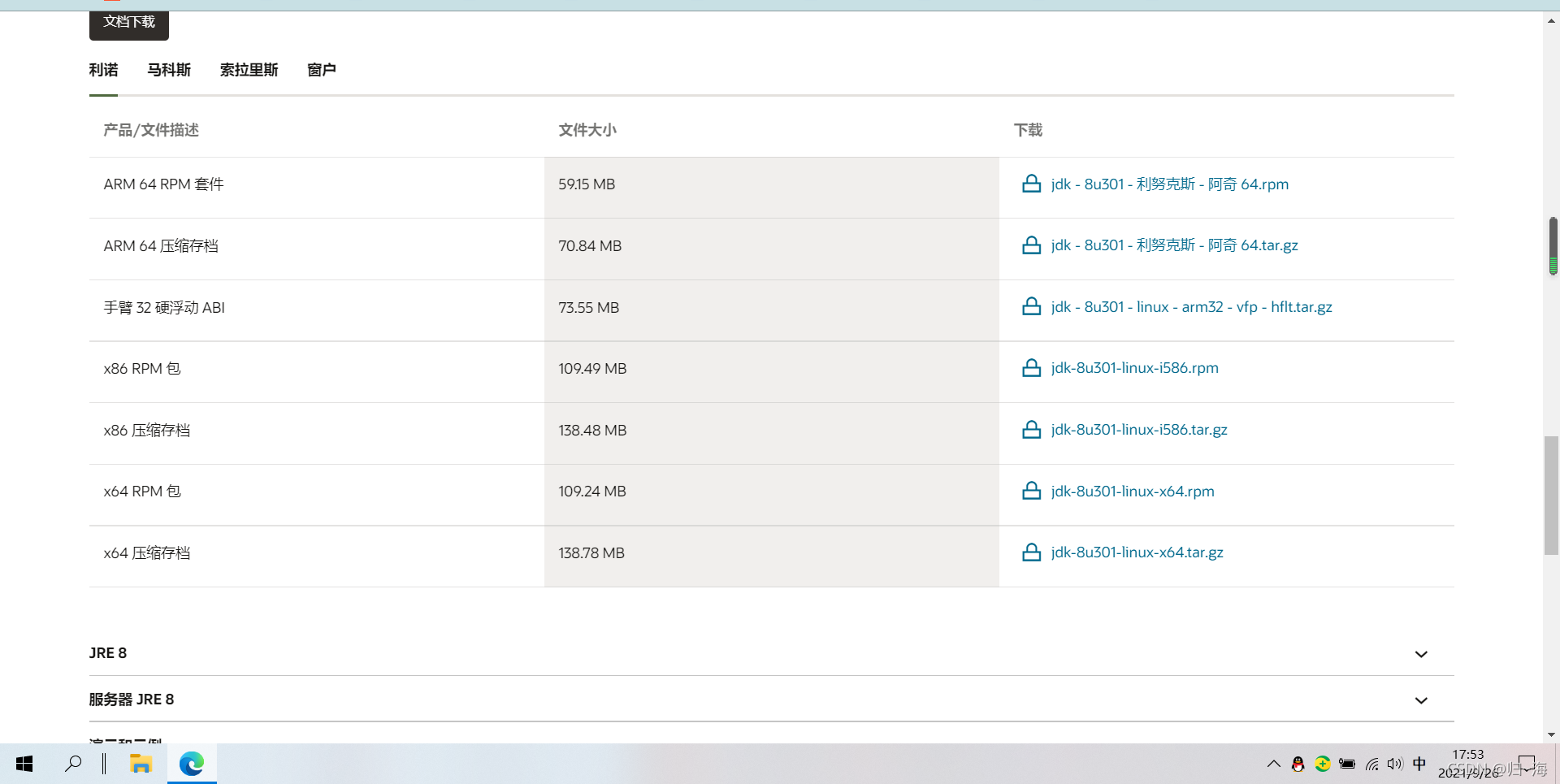Open Wi-Fi network tray icon
This screenshot has width=1560, height=784.
1371,764
